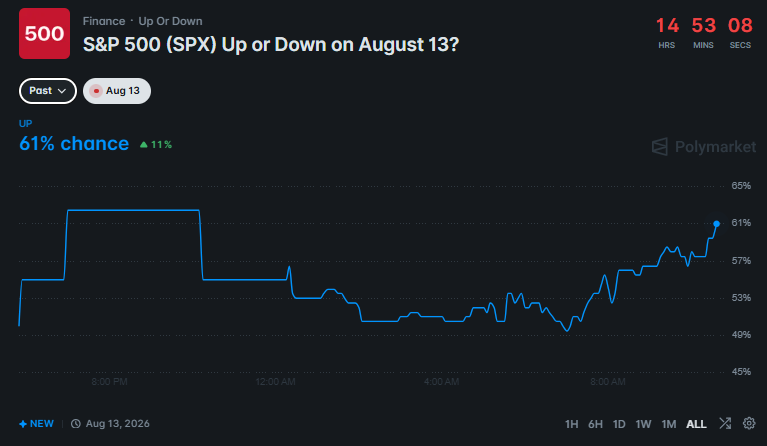Click the red 500 market logo
This screenshot has height=446, width=767.
point(44,33)
